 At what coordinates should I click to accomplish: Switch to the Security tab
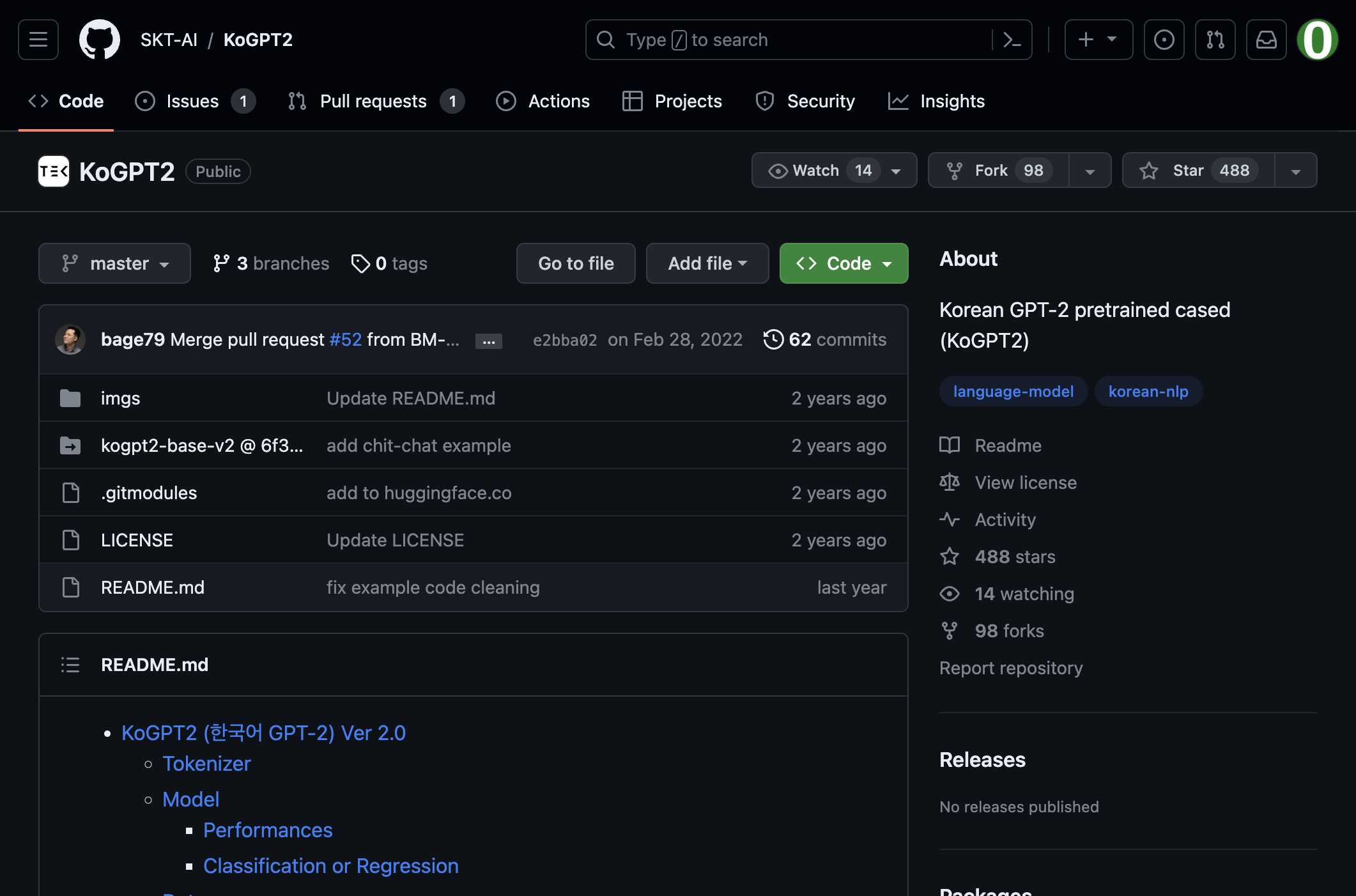(x=805, y=101)
